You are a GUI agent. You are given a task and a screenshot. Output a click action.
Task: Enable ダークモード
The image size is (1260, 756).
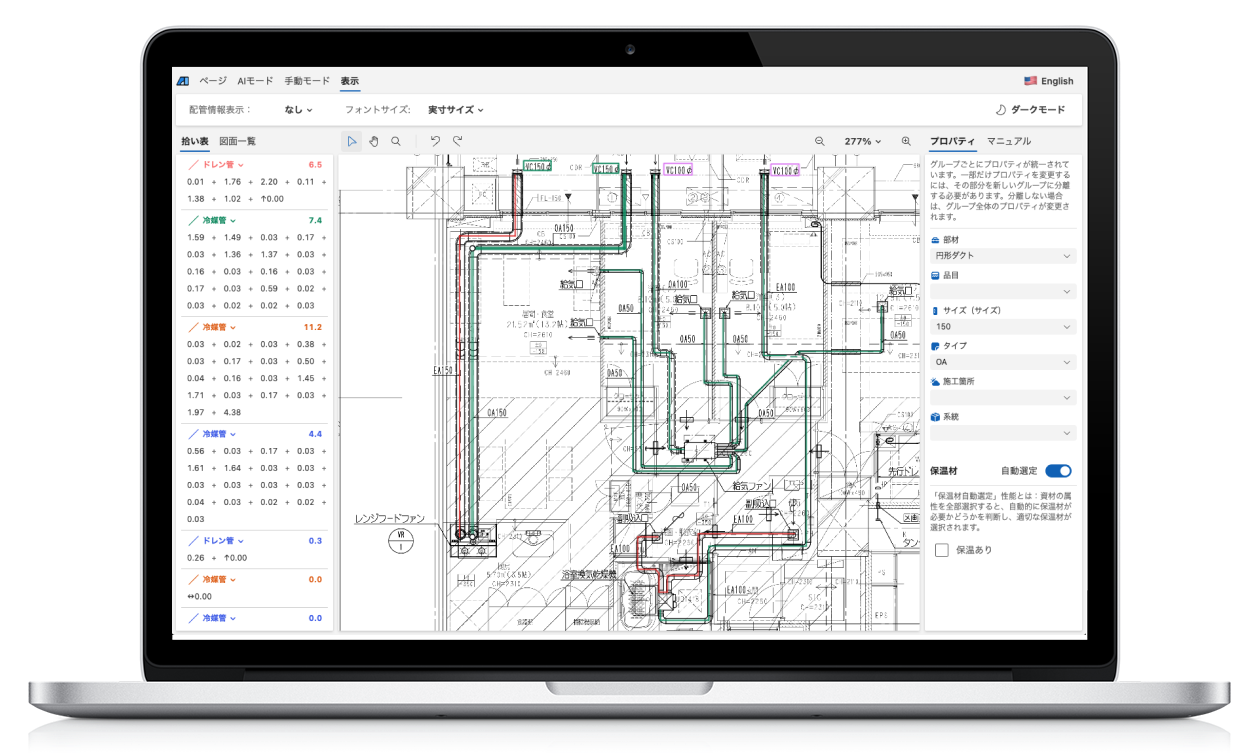point(1030,110)
